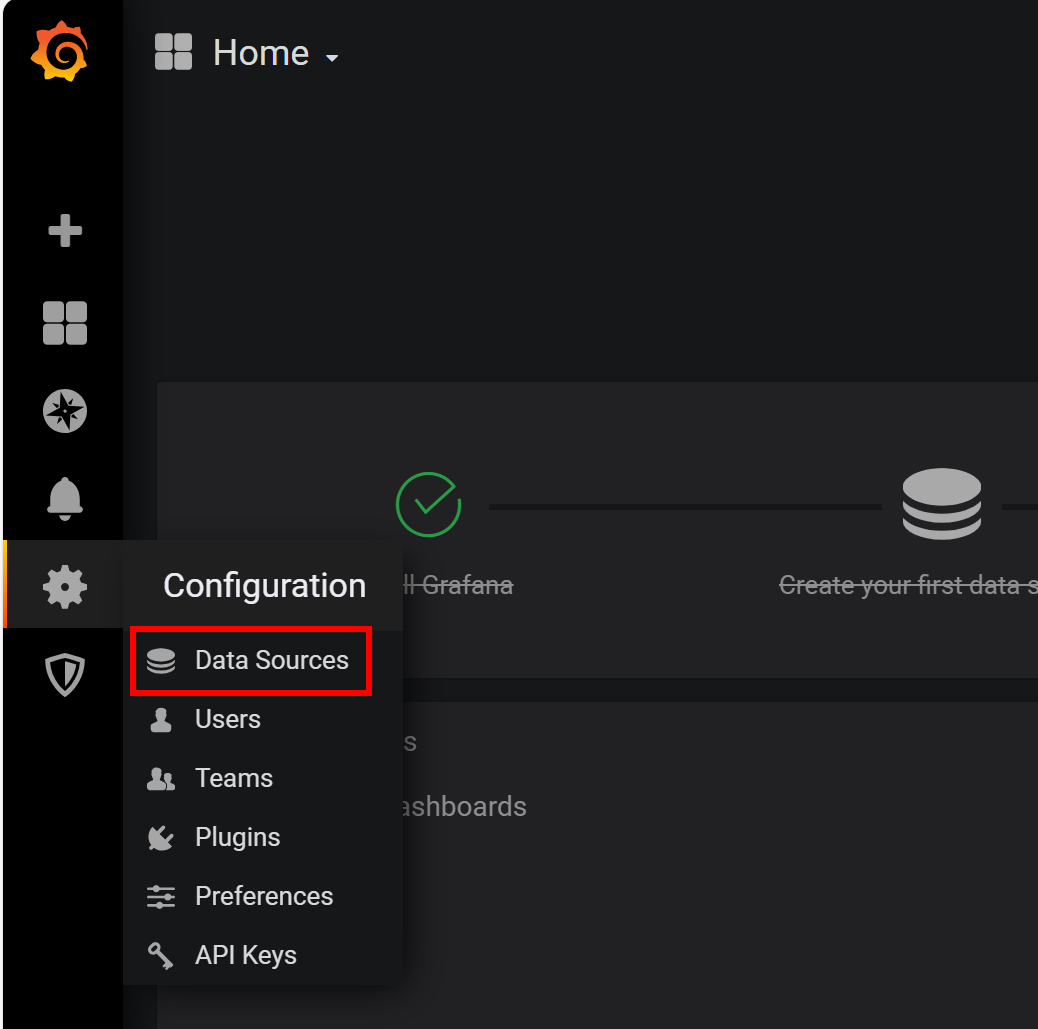
Task: Click the Configuration gear icon
Action: click(x=65, y=587)
